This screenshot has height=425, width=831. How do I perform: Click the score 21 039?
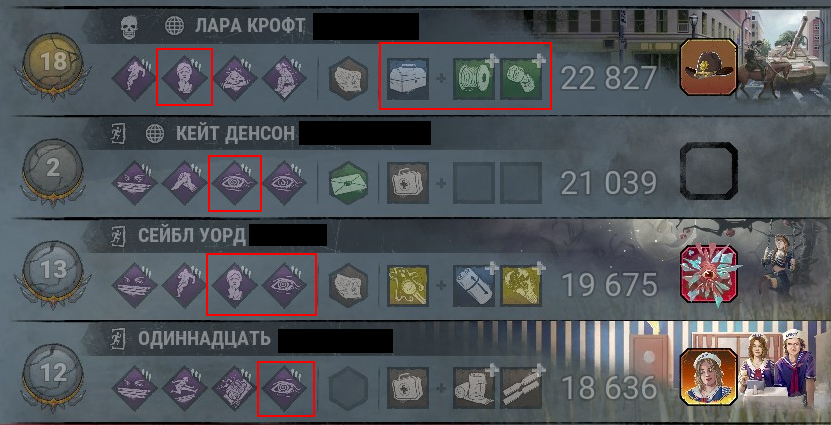[x=608, y=183]
